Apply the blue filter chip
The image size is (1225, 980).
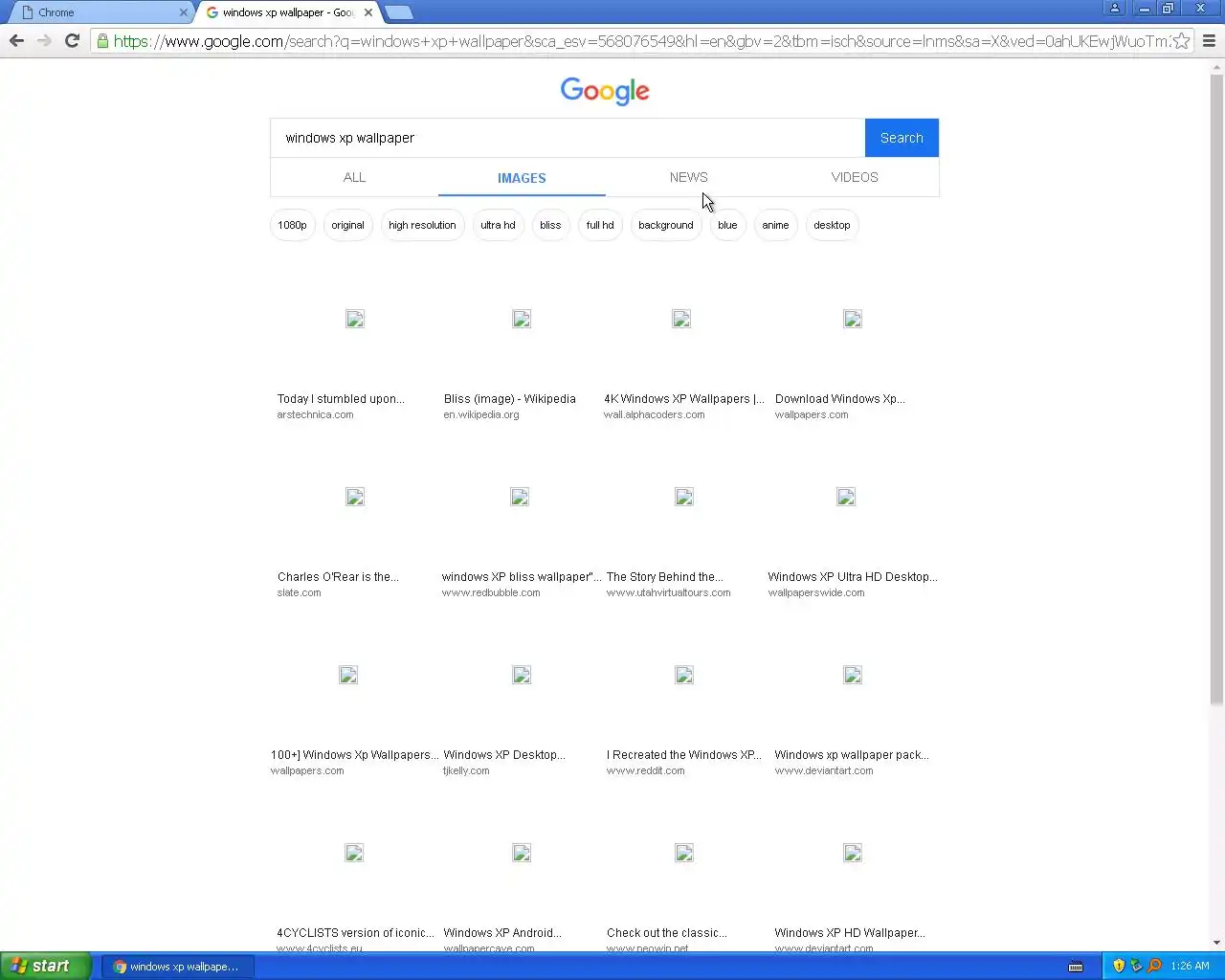tap(727, 225)
